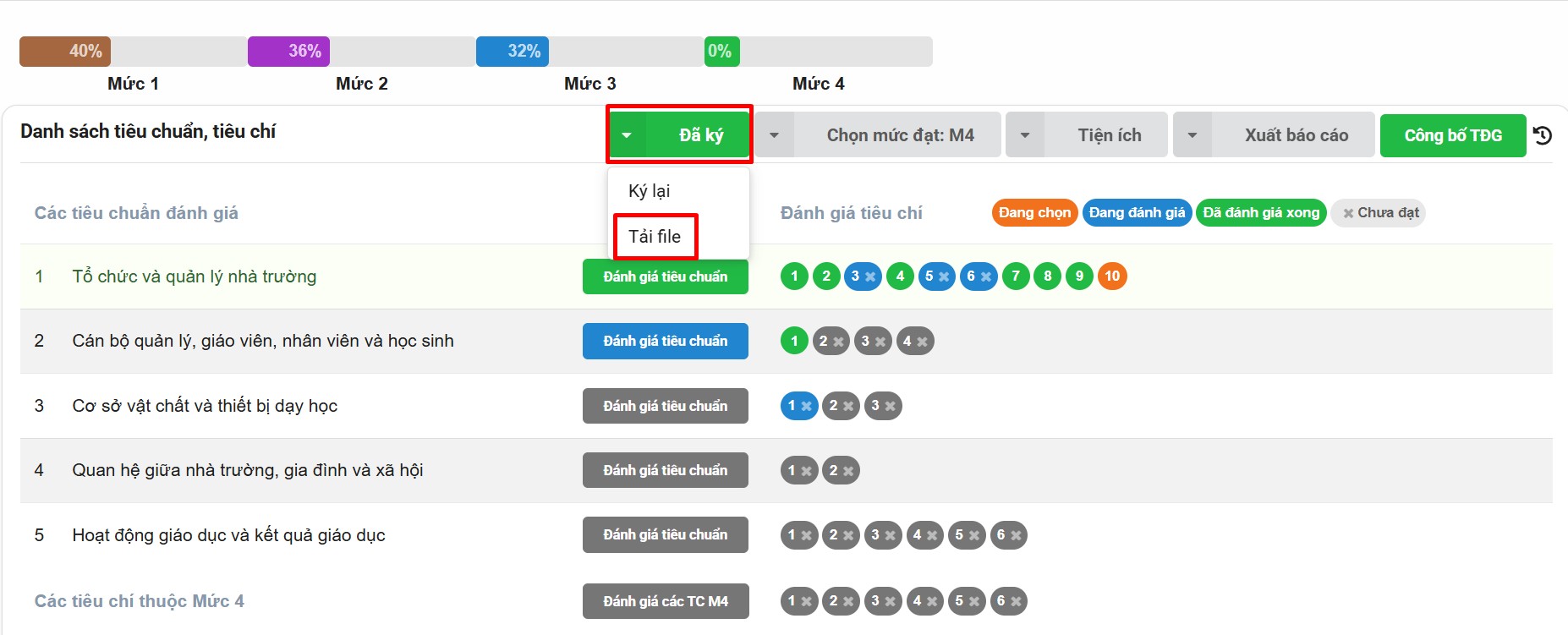Toggle the 'Chưa đạt' gray status tag

(x=1379, y=213)
